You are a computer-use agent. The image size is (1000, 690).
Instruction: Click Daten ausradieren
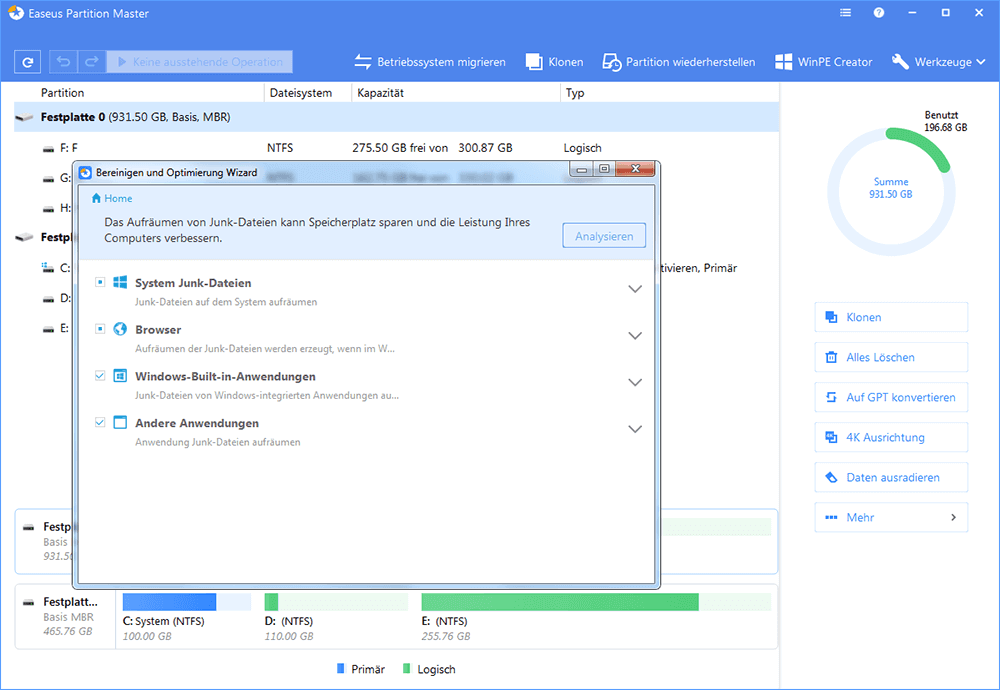point(891,478)
